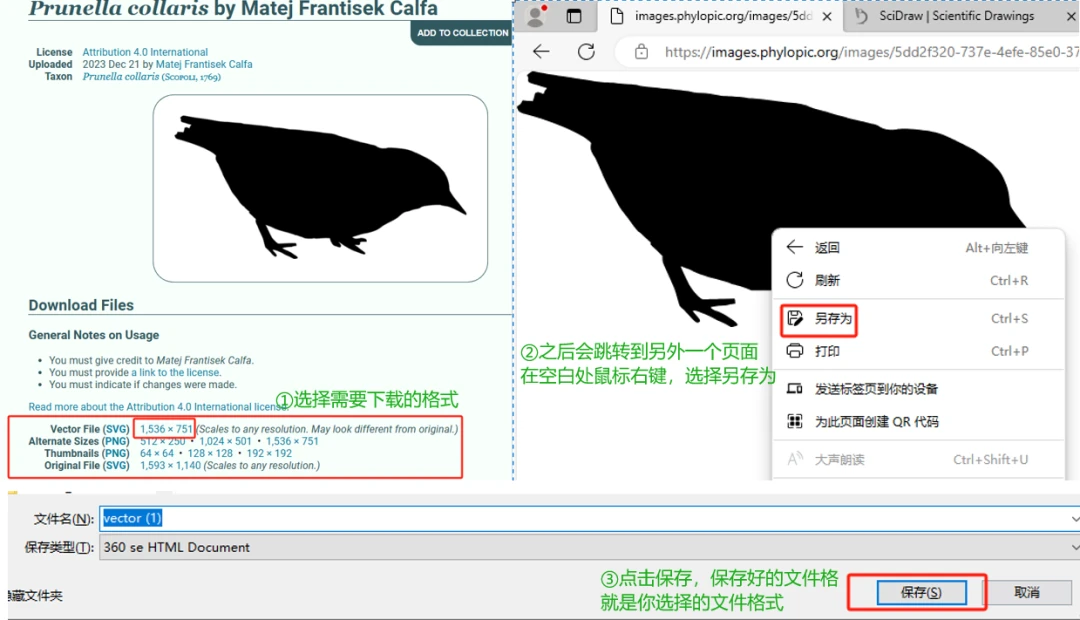Screen dimensions: 1080x620
Task: Click the 打印 printer icon in context menu
Action: (795, 351)
